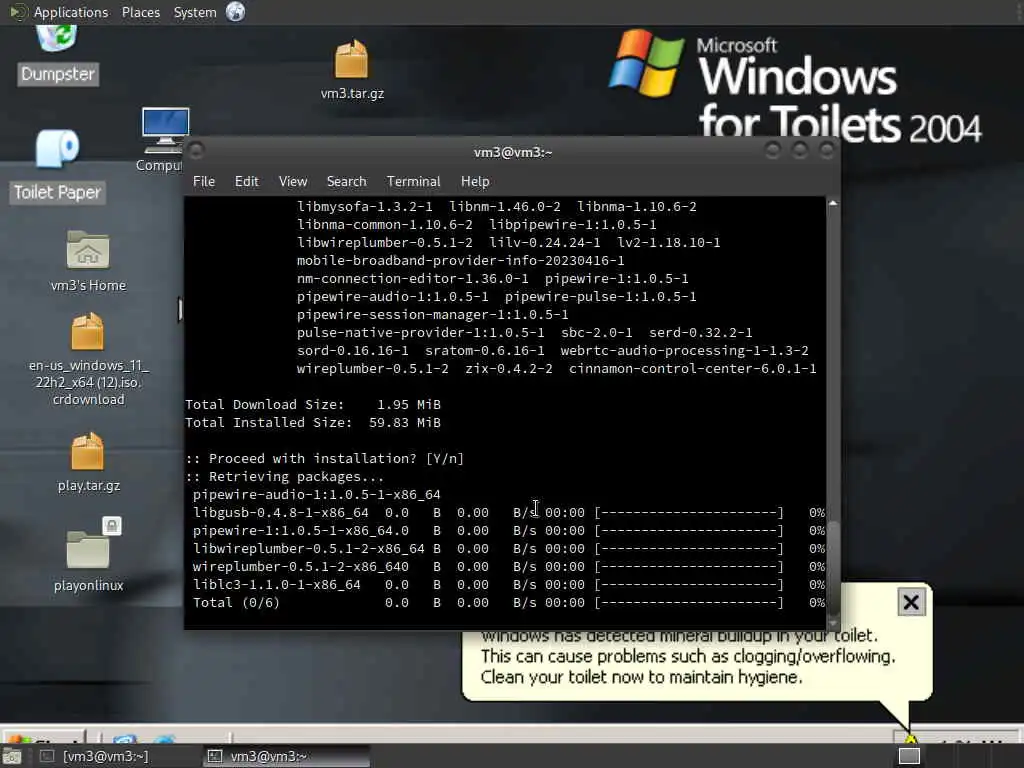
Task: Click the 'Proceed with installation? [Y/n]' line
Action: tap(325, 458)
